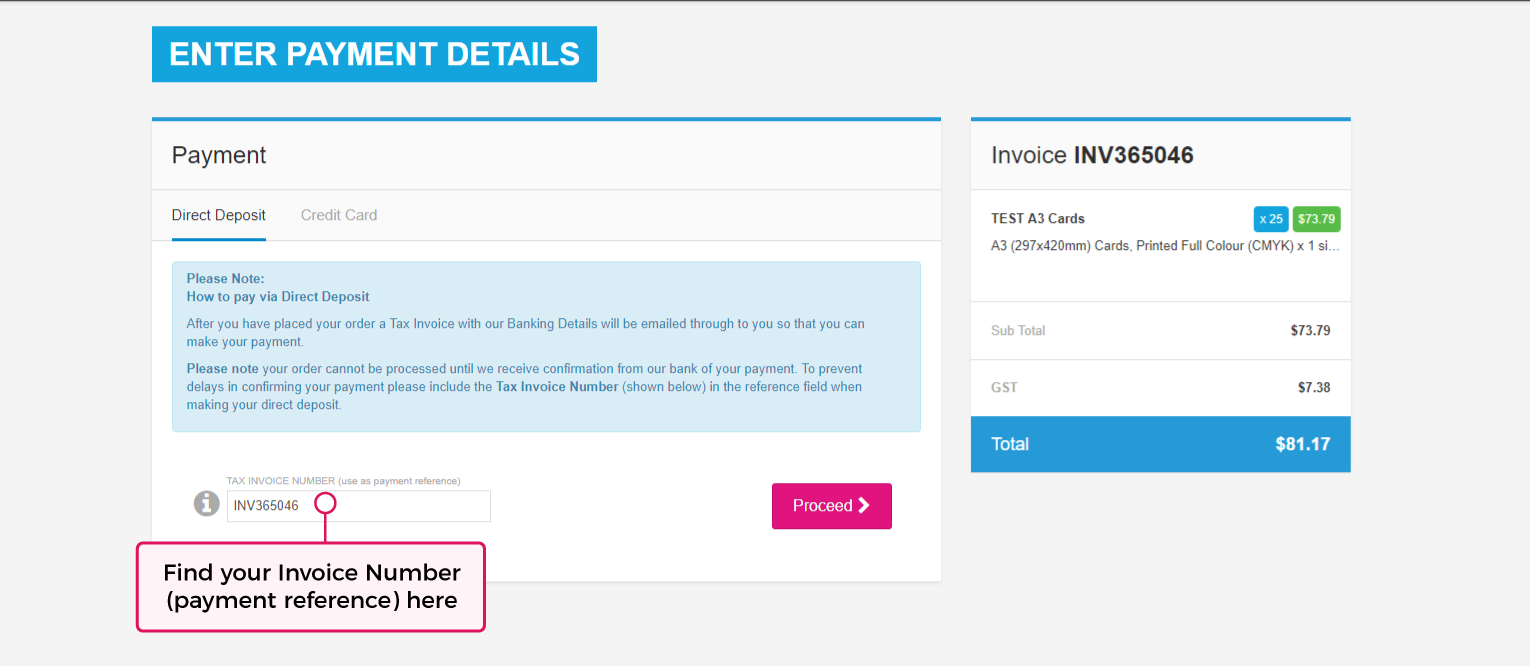Click the TEST A3 Cards item name

pyautogui.click(x=1037, y=219)
